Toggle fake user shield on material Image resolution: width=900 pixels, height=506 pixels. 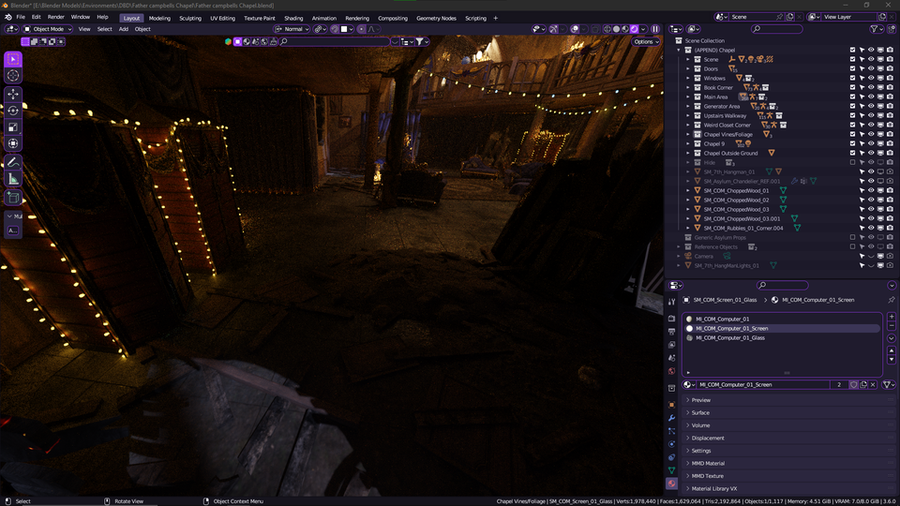tap(854, 384)
